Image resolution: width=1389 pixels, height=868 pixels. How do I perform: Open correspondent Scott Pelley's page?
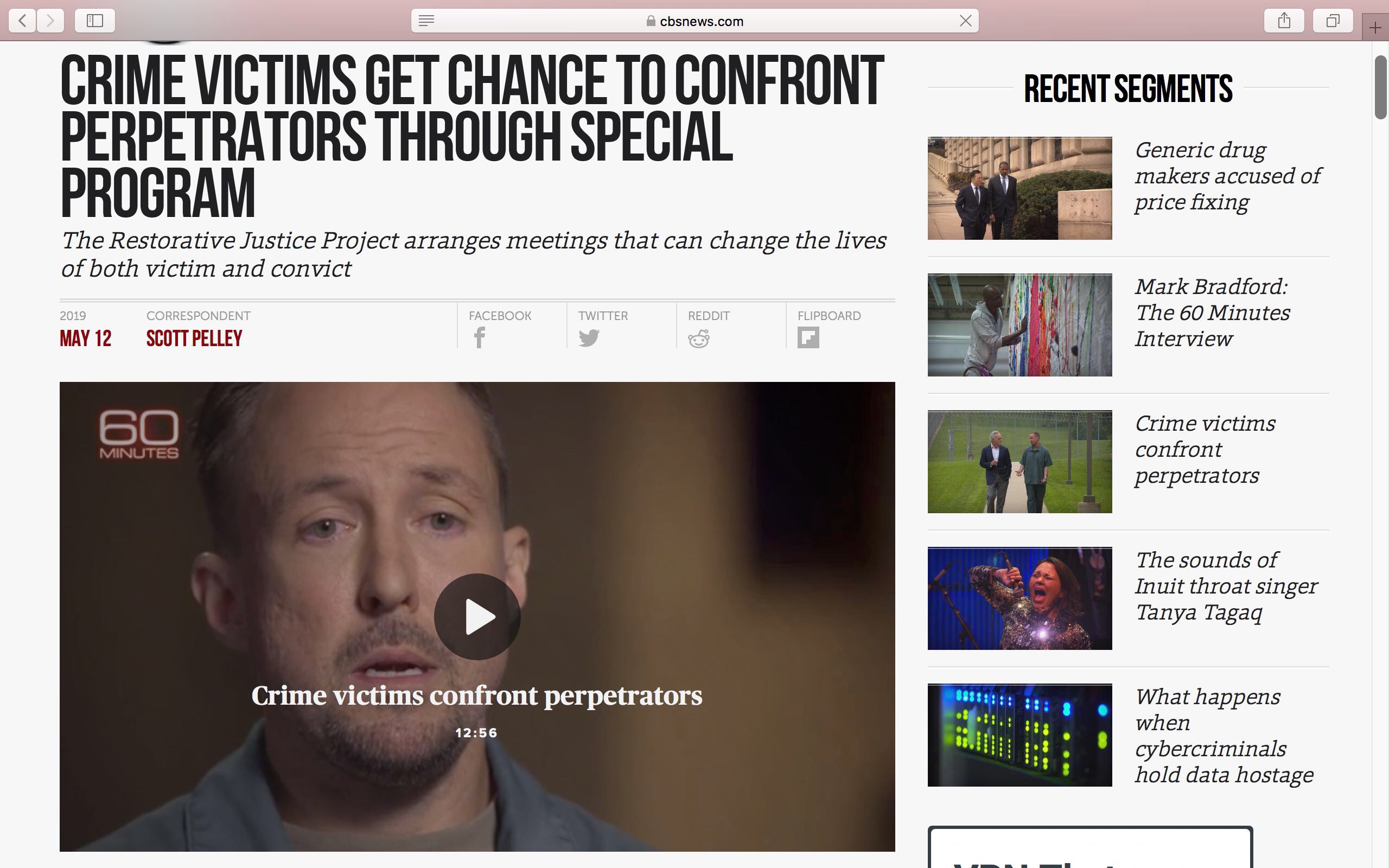(x=194, y=338)
